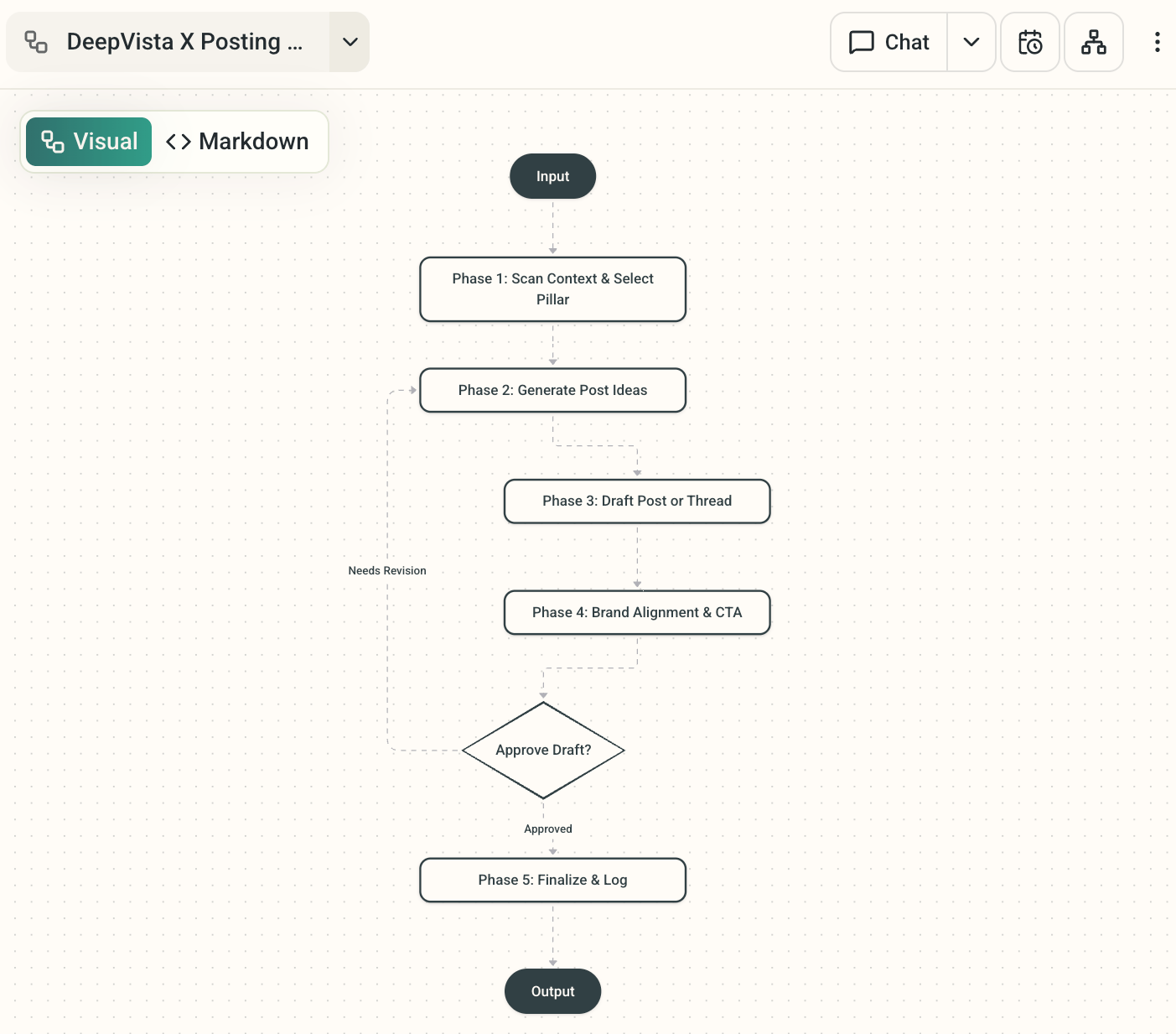Select Phase 1: Scan Context & Select Pillar node
Screen dimensions: 1176x1034
point(552,289)
